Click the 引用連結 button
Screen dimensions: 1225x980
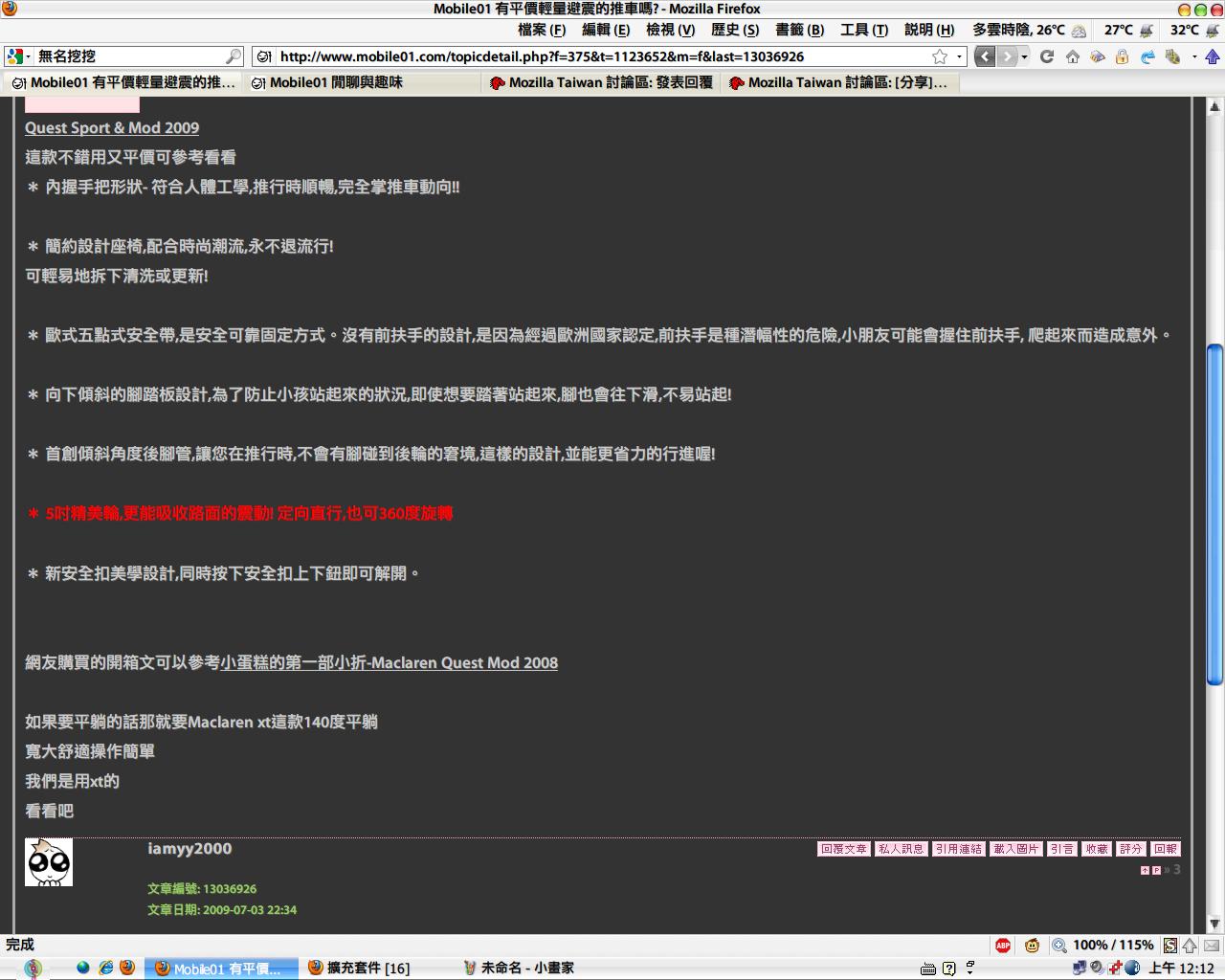click(959, 849)
